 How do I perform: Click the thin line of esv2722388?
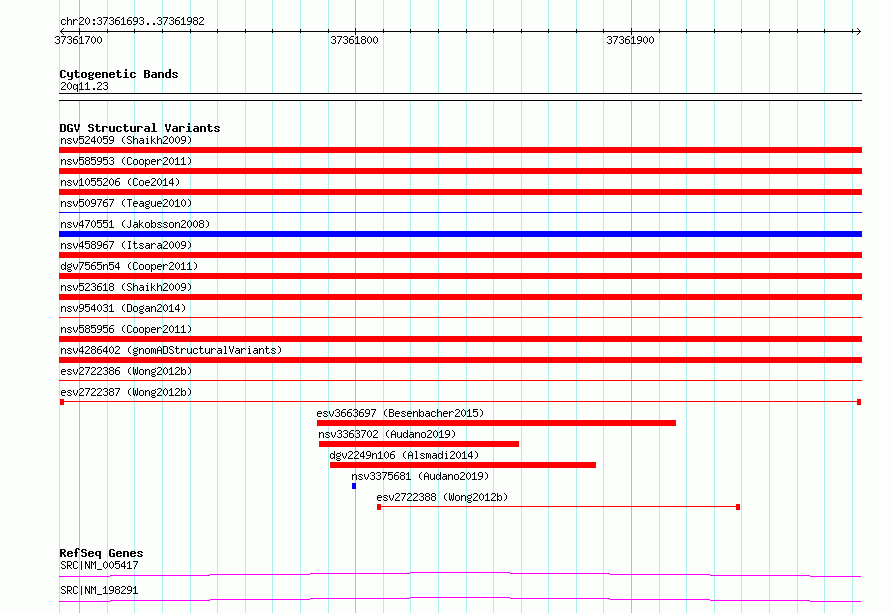tap(559, 507)
